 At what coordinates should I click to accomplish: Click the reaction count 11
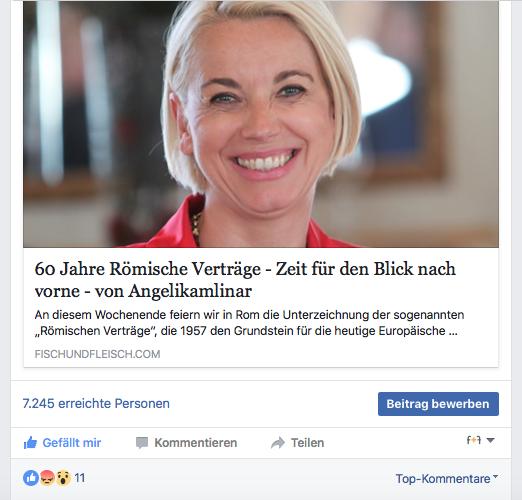point(79,478)
